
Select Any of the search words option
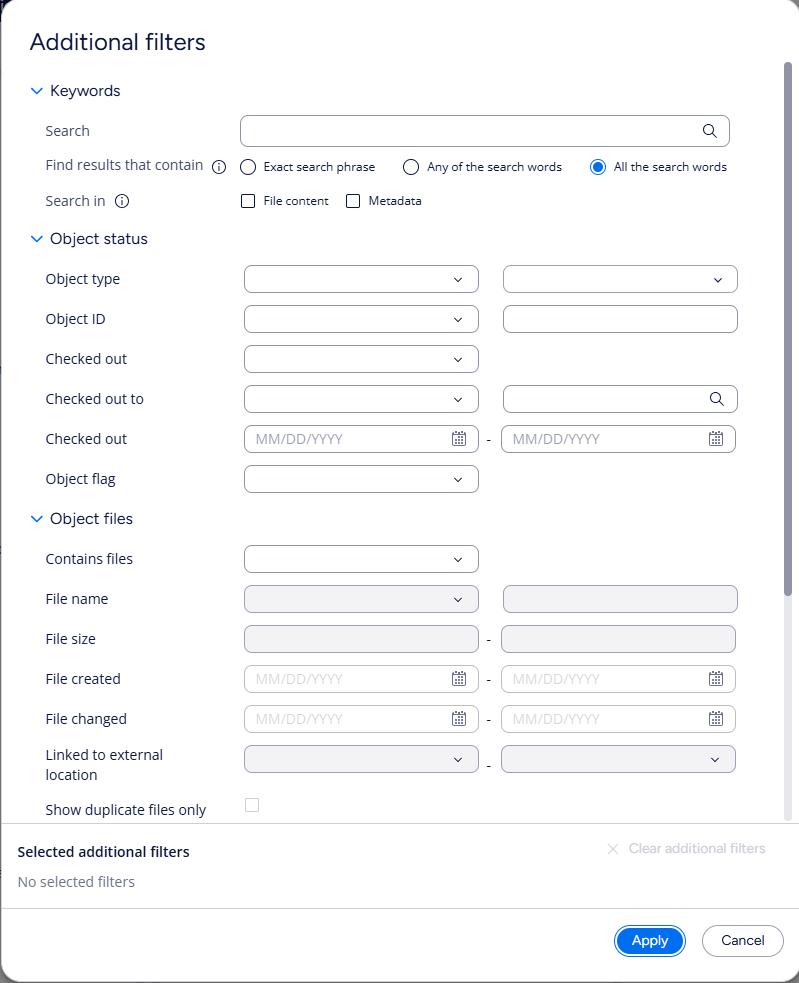pyautogui.click(x=411, y=167)
